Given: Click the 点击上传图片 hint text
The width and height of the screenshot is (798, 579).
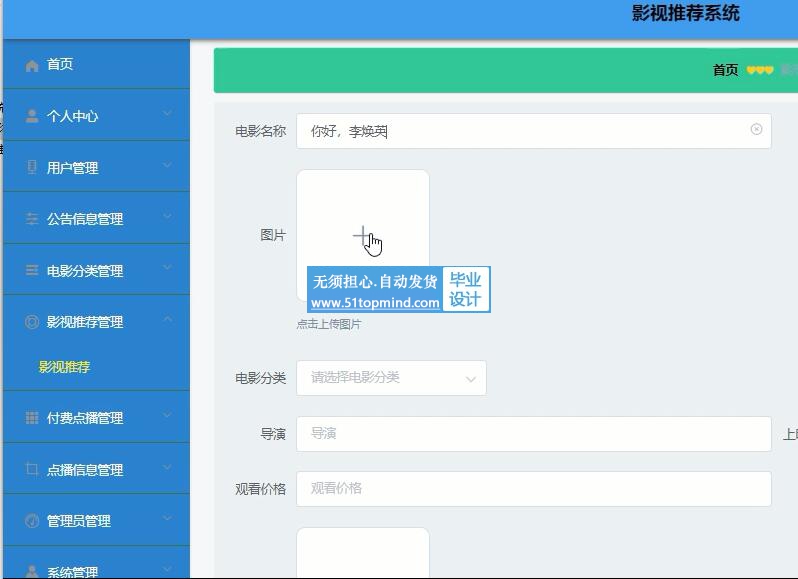Looking at the screenshot, I should 329,324.
